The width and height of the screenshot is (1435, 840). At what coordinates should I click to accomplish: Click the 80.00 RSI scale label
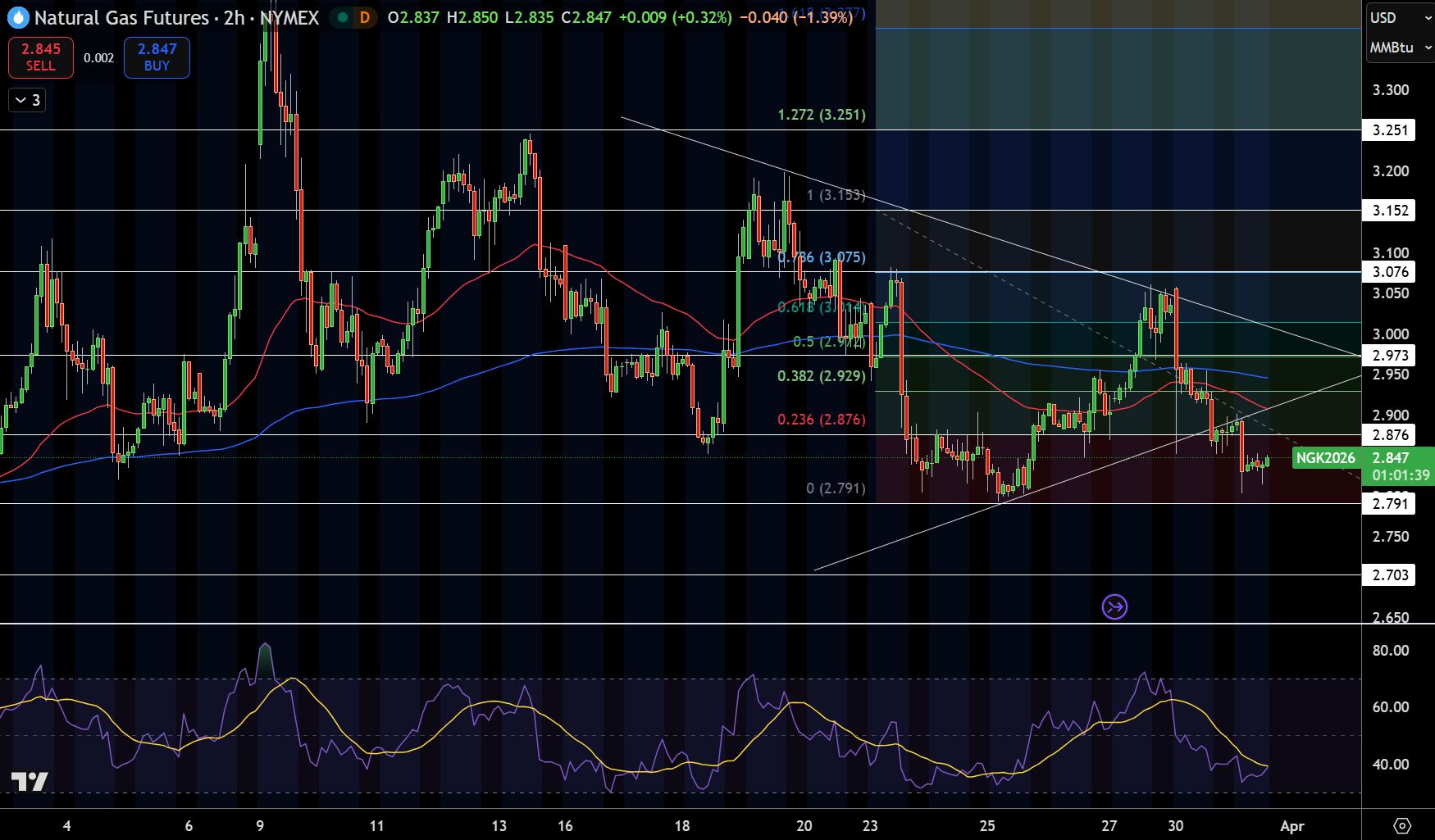tap(1391, 651)
